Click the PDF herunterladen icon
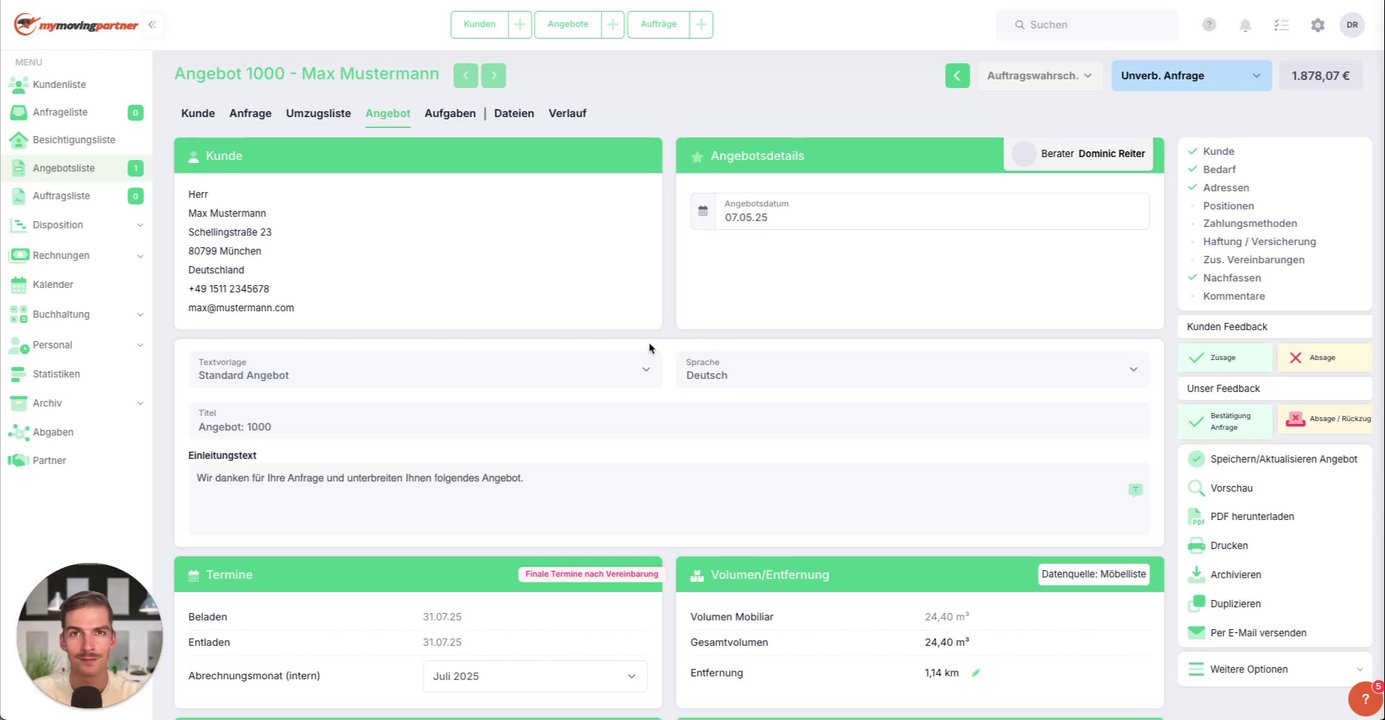Viewport: 1385px width, 720px height. (x=1196, y=517)
